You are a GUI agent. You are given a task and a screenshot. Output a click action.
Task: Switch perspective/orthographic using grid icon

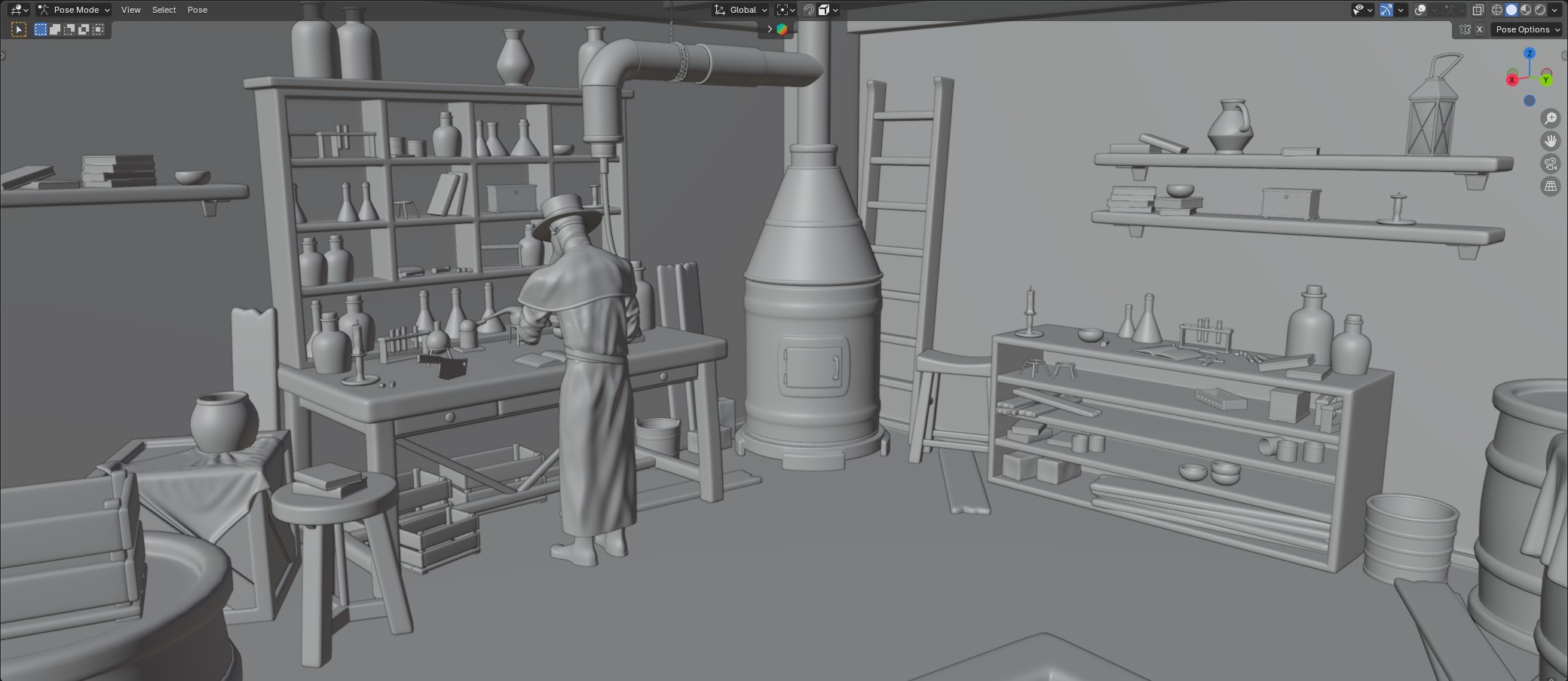click(x=1550, y=186)
